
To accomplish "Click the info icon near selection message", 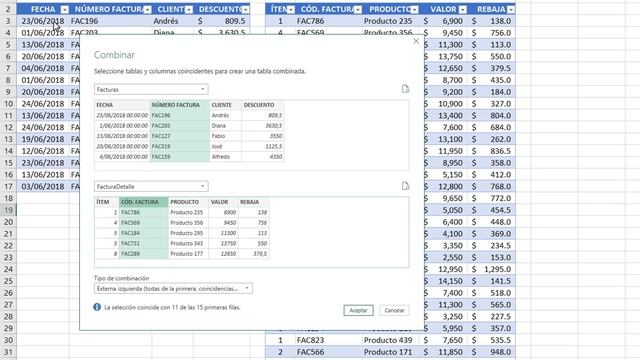I will pyautogui.click(x=97, y=307).
